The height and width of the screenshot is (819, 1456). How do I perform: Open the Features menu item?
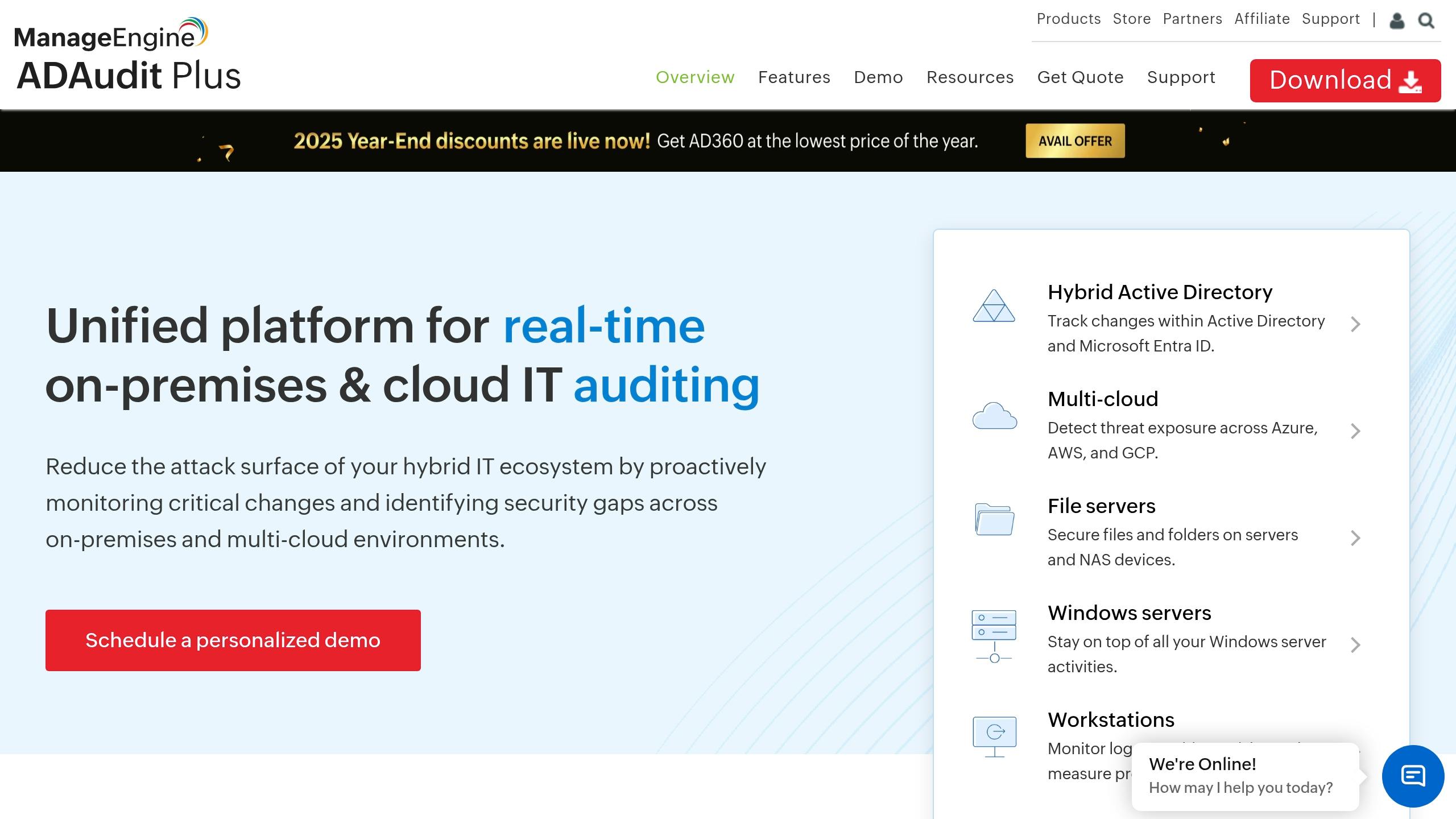(x=794, y=77)
